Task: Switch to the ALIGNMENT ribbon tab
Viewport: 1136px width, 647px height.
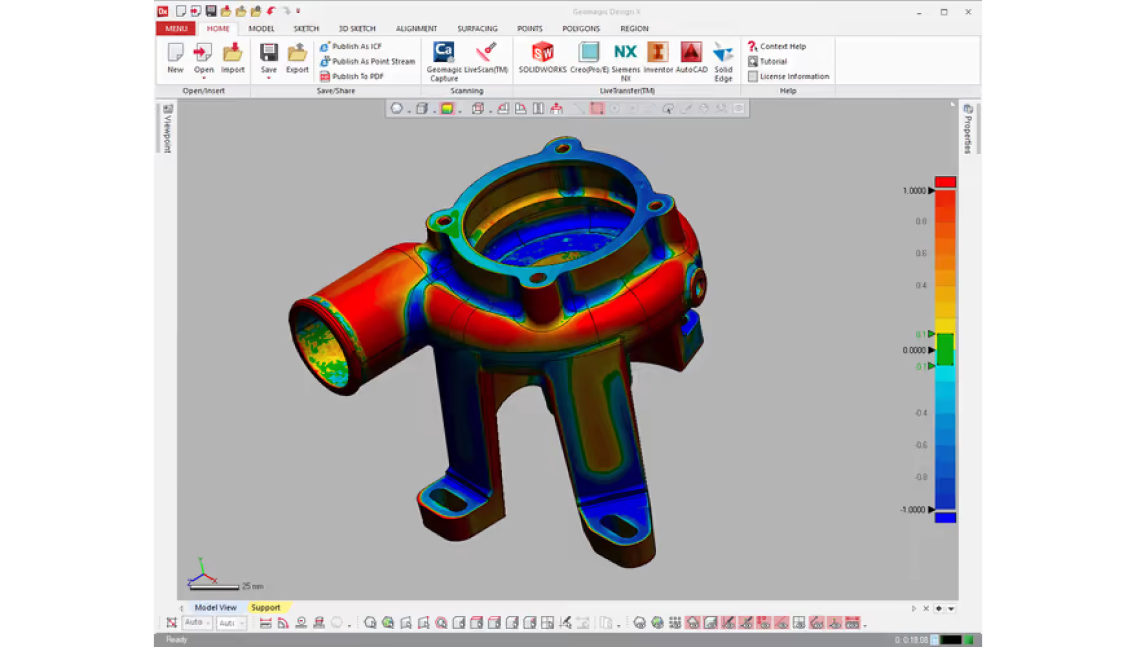Action: pyautogui.click(x=417, y=28)
